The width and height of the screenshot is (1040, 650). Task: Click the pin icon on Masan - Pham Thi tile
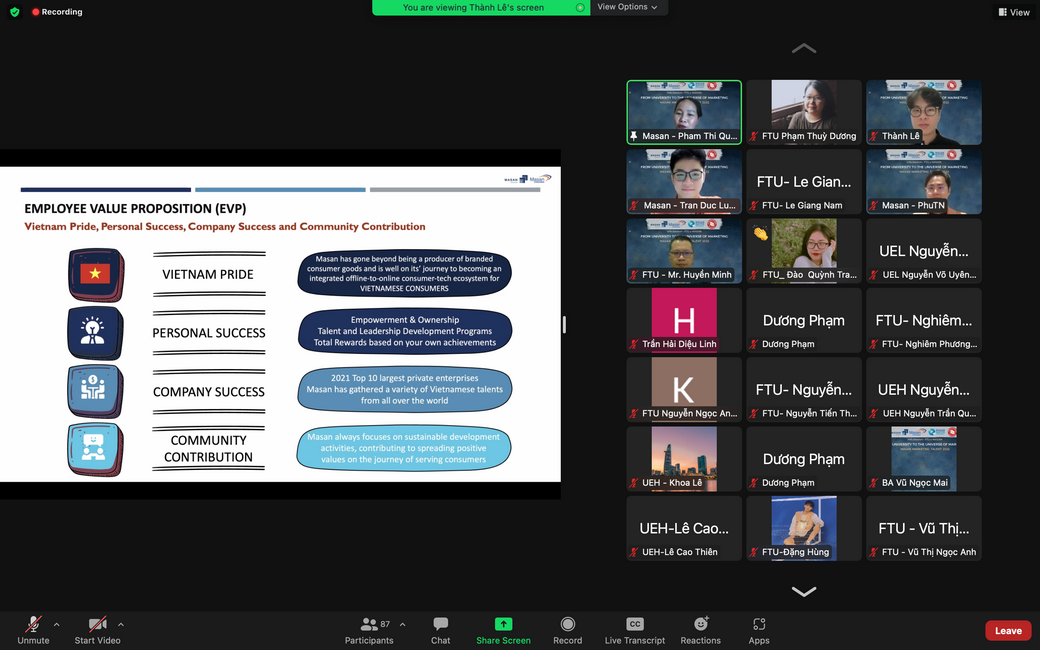[x=634, y=136]
